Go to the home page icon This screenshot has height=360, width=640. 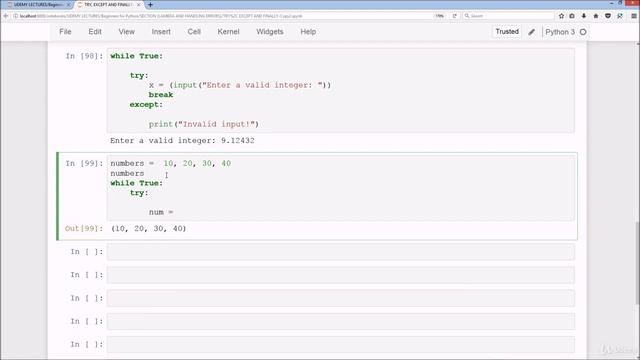[x=596, y=16]
